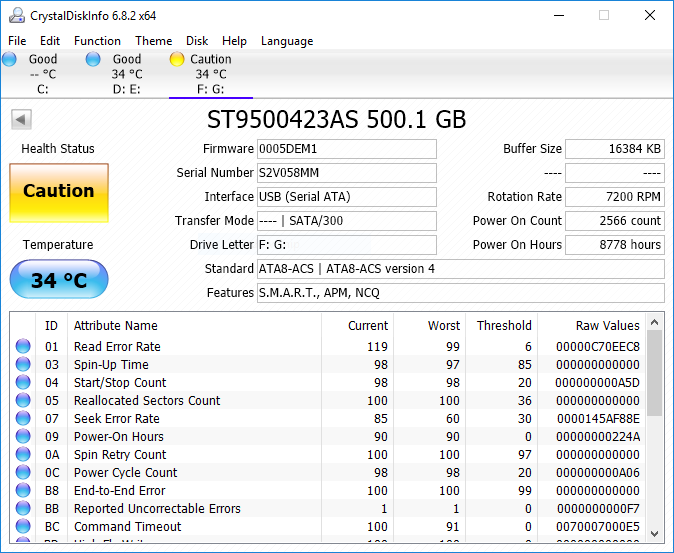Screen dimensions: 674x553
Task: Click the Features field S.M.A.R.T., APM, NCQ
Action: 461,293
